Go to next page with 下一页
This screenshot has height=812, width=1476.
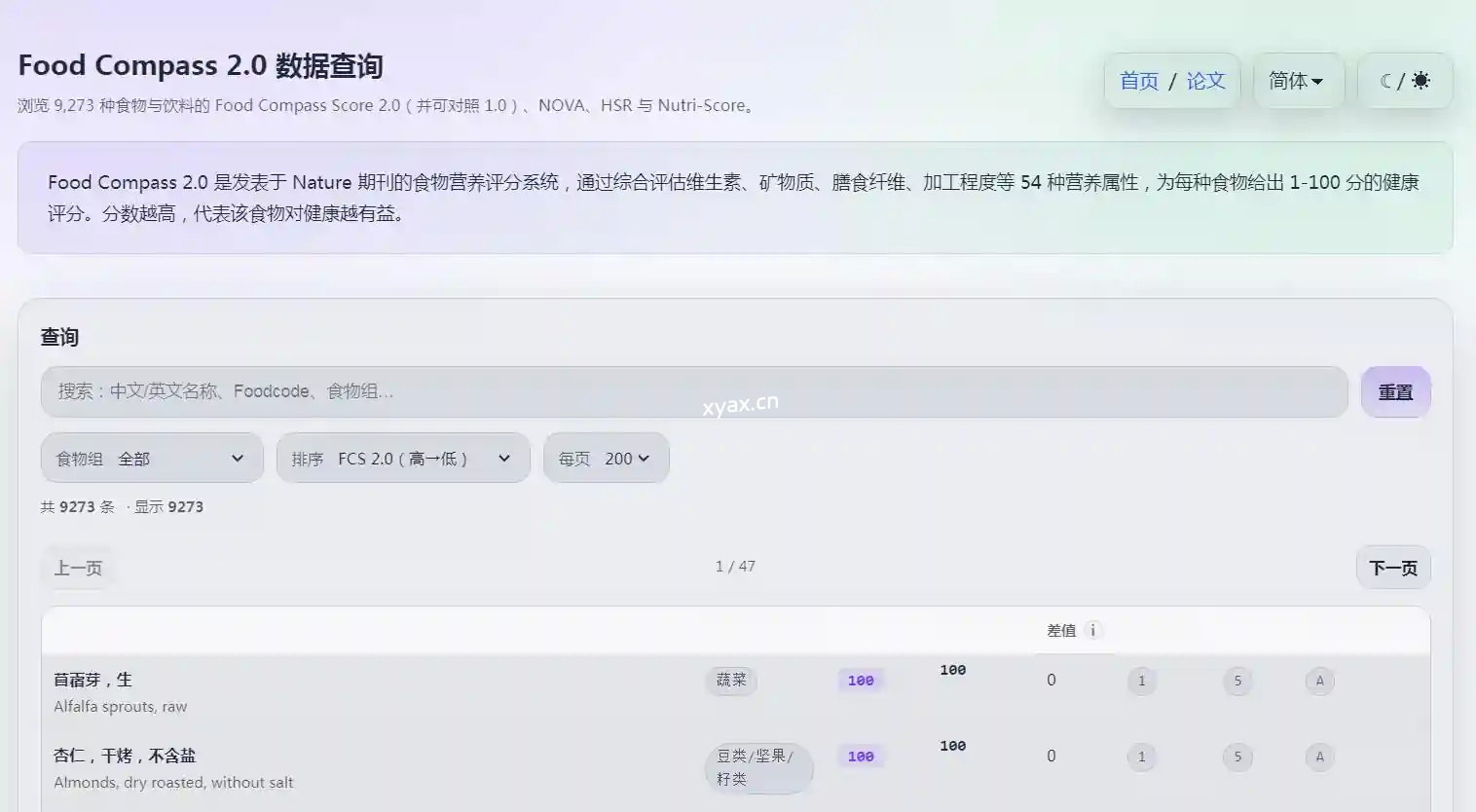(1392, 568)
